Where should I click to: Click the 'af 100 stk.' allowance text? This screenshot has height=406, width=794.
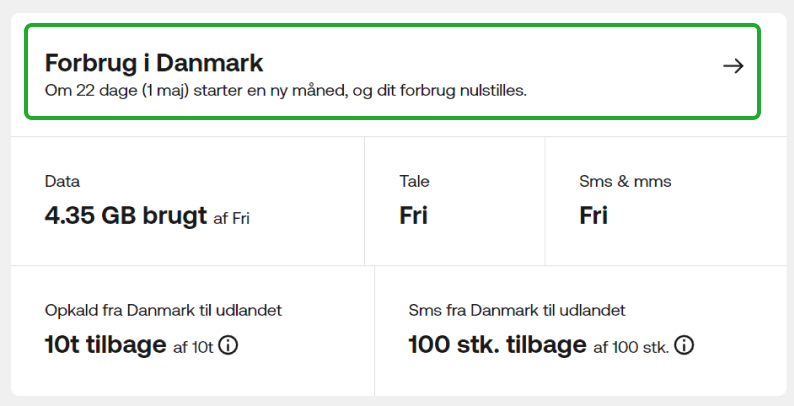630,347
